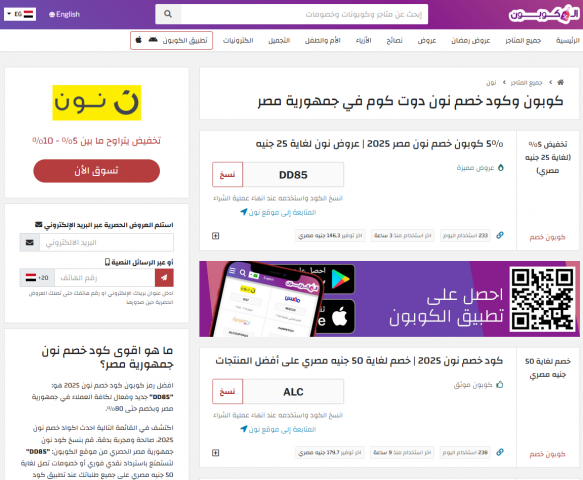Click the Noon store logo

coord(97,103)
